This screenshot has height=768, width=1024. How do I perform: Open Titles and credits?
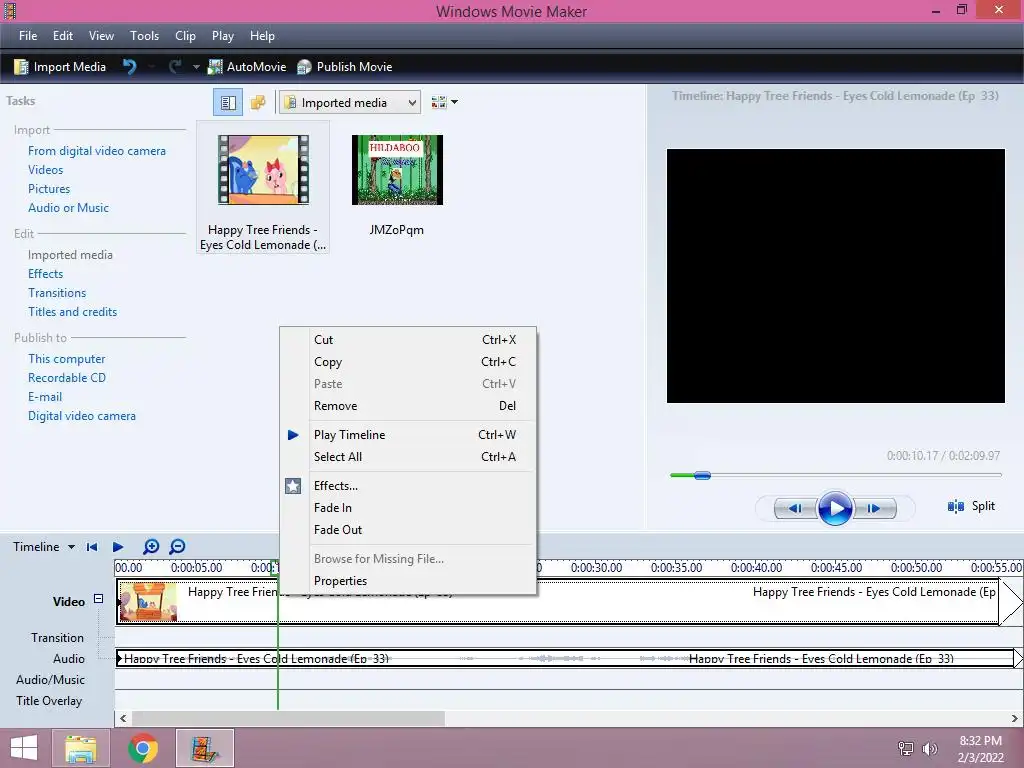pos(72,312)
